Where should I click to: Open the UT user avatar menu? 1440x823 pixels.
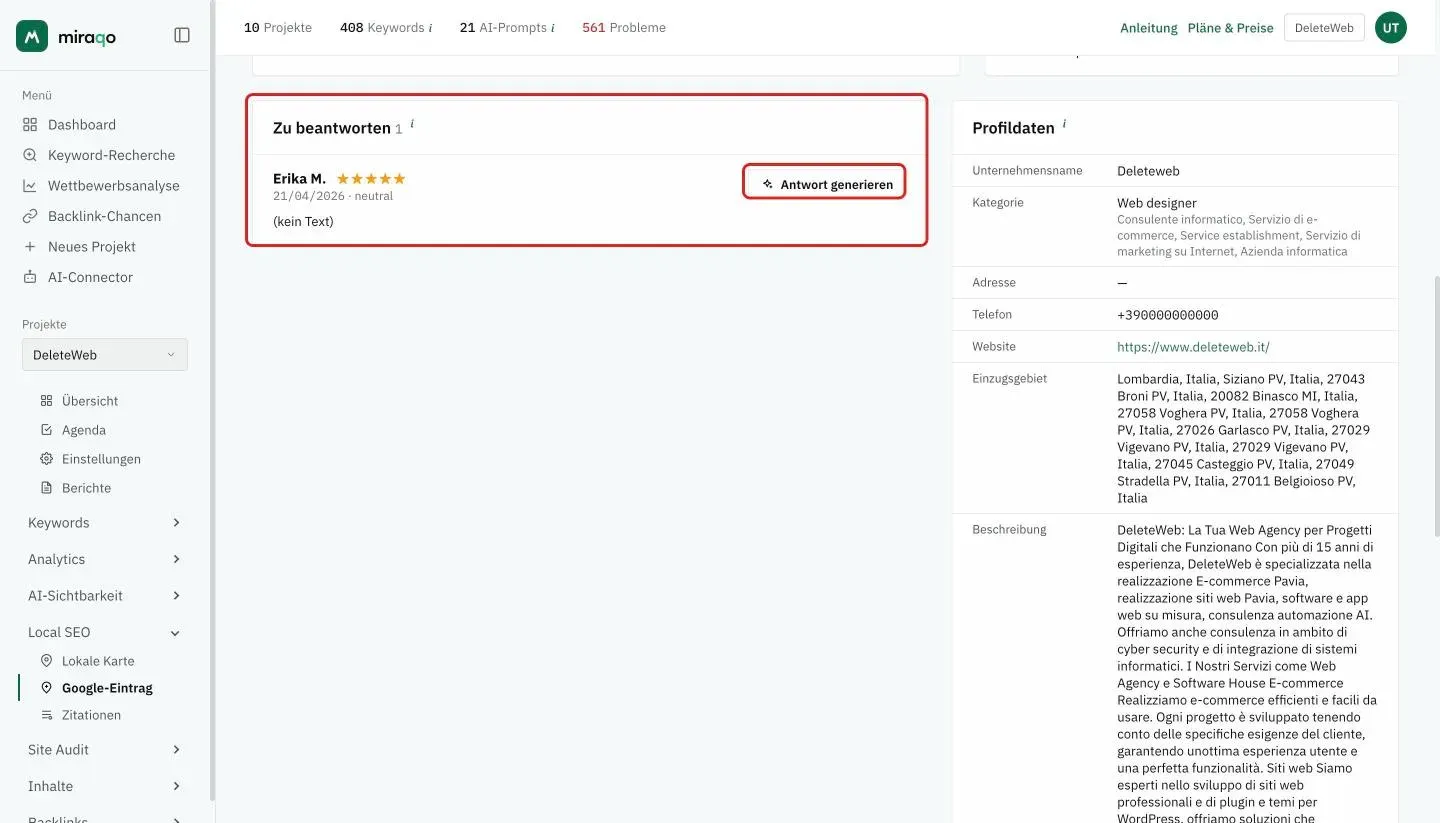click(x=1391, y=28)
